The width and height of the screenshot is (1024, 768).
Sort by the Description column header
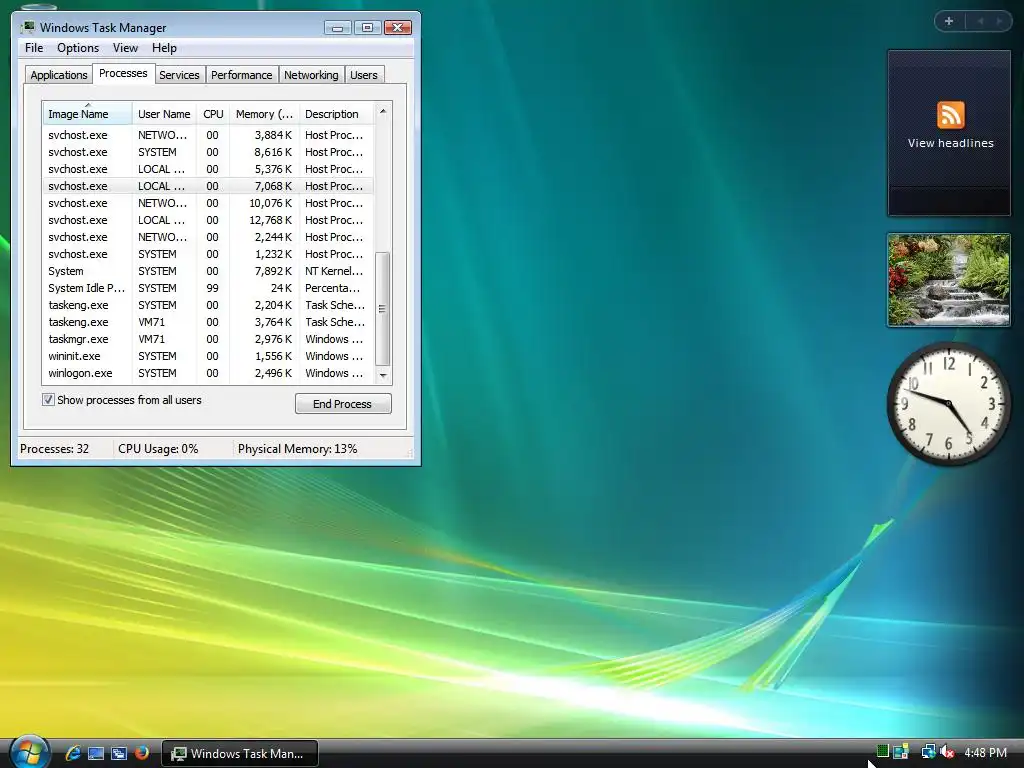tap(336, 114)
